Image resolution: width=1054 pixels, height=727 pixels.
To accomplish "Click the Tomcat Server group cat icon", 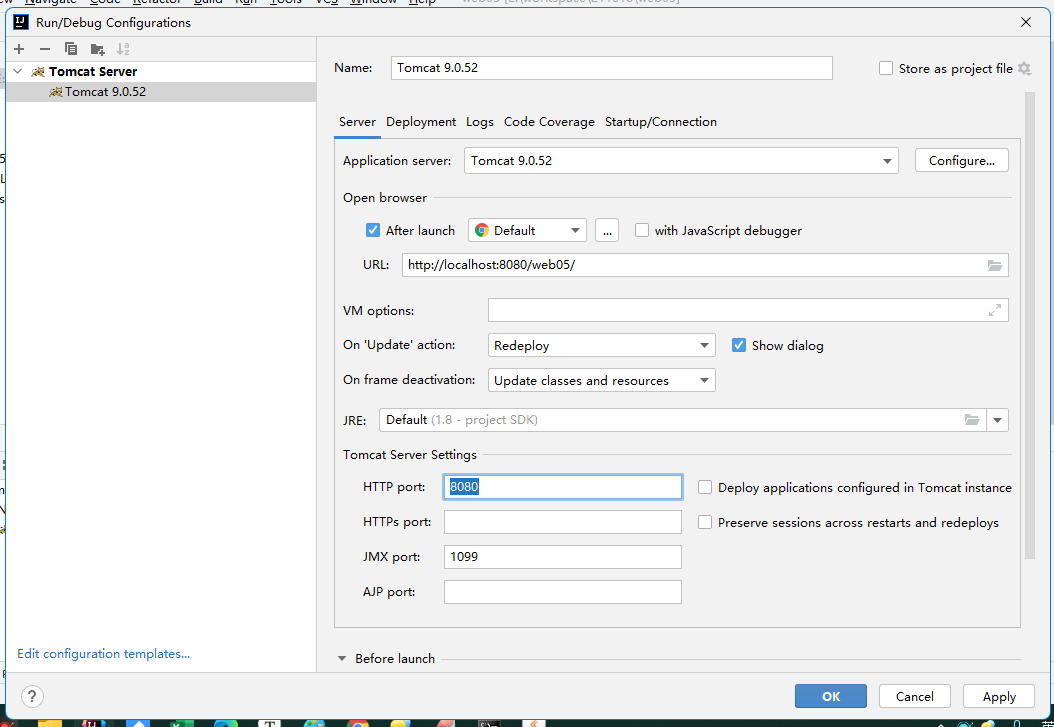I will click(x=38, y=72).
